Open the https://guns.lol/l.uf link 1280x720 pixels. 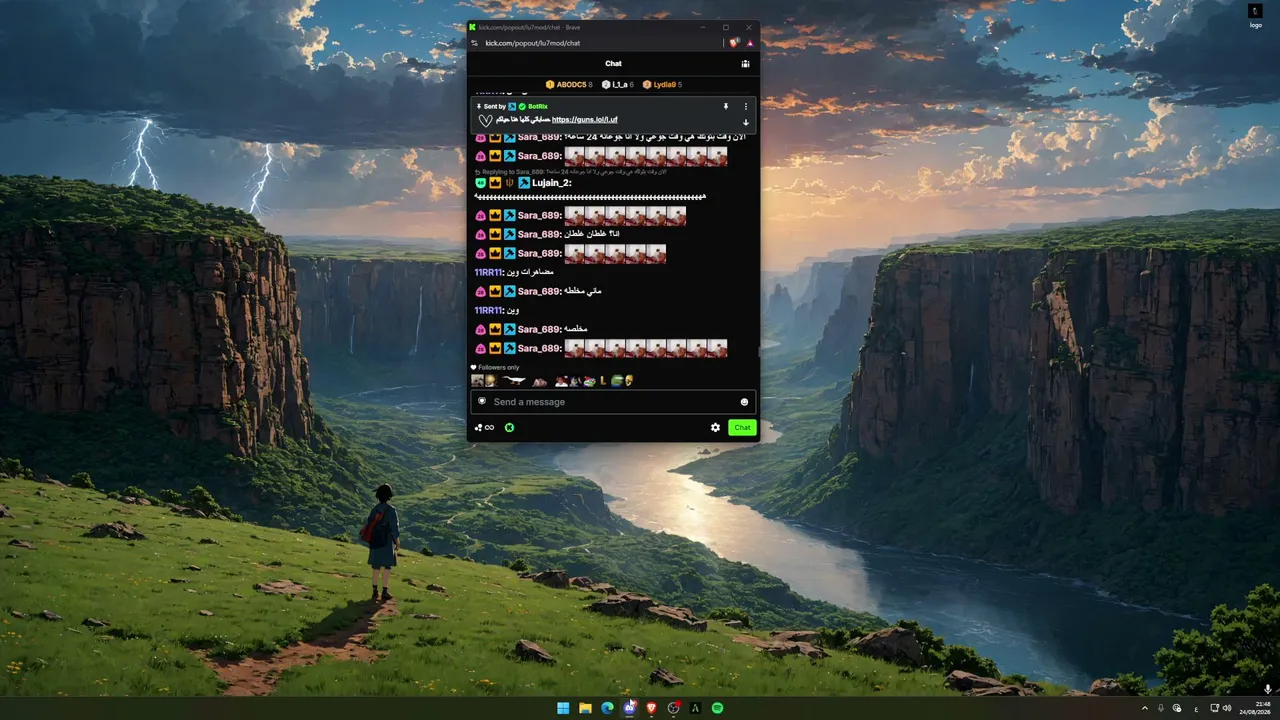585,119
